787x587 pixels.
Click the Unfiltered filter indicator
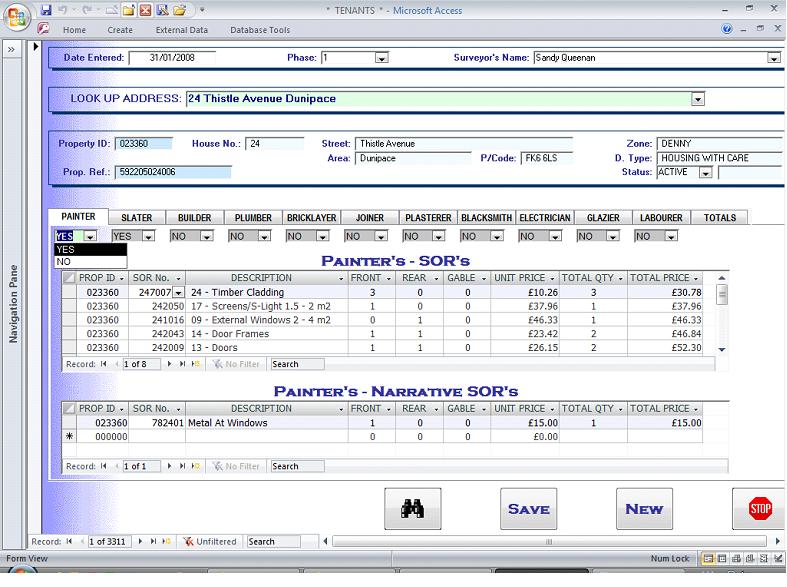tap(210, 541)
